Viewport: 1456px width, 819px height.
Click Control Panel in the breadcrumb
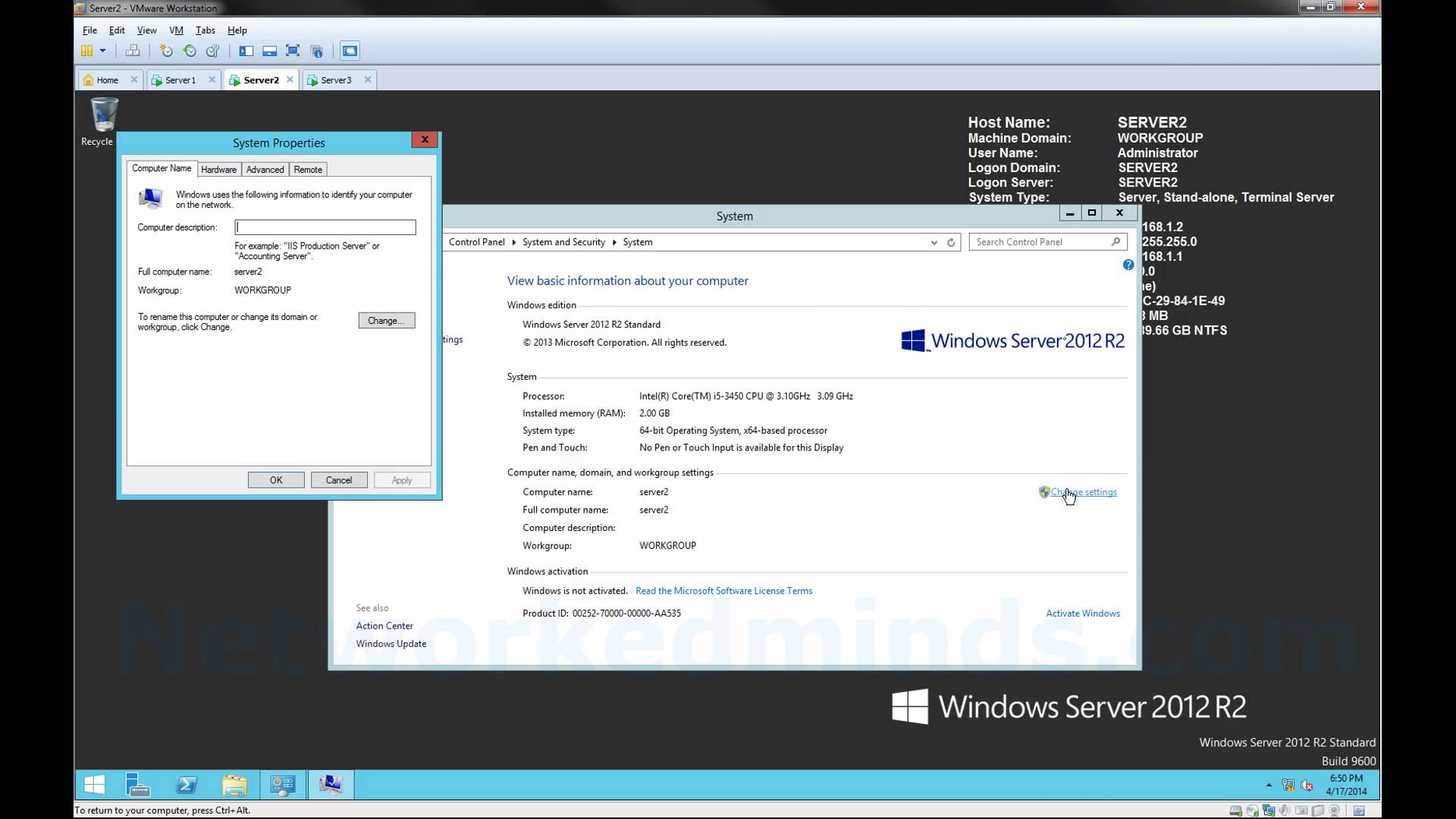pyautogui.click(x=476, y=242)
